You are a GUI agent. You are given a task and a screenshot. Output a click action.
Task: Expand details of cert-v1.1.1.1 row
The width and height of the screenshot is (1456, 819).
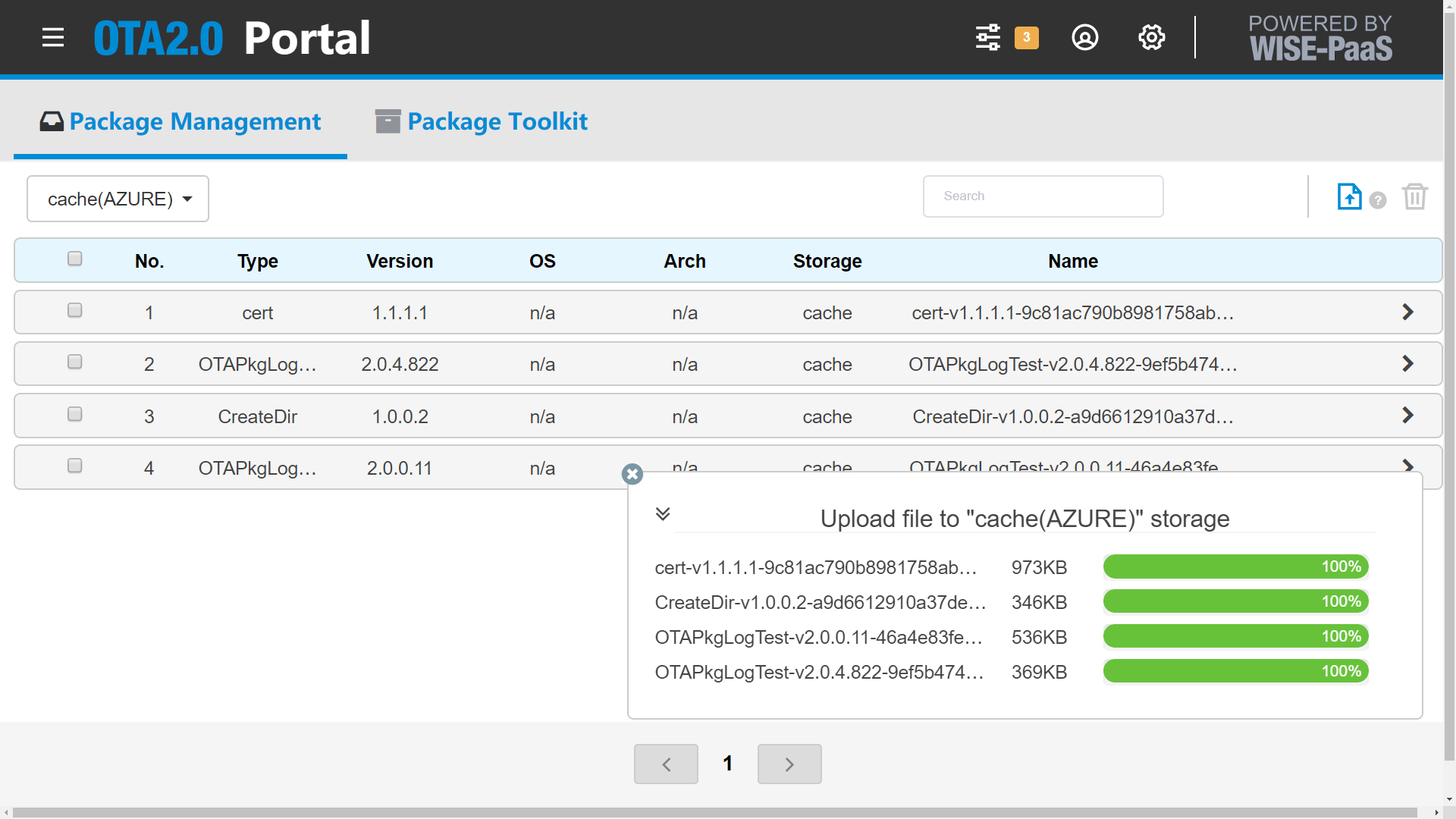[x=1407, y=312]
